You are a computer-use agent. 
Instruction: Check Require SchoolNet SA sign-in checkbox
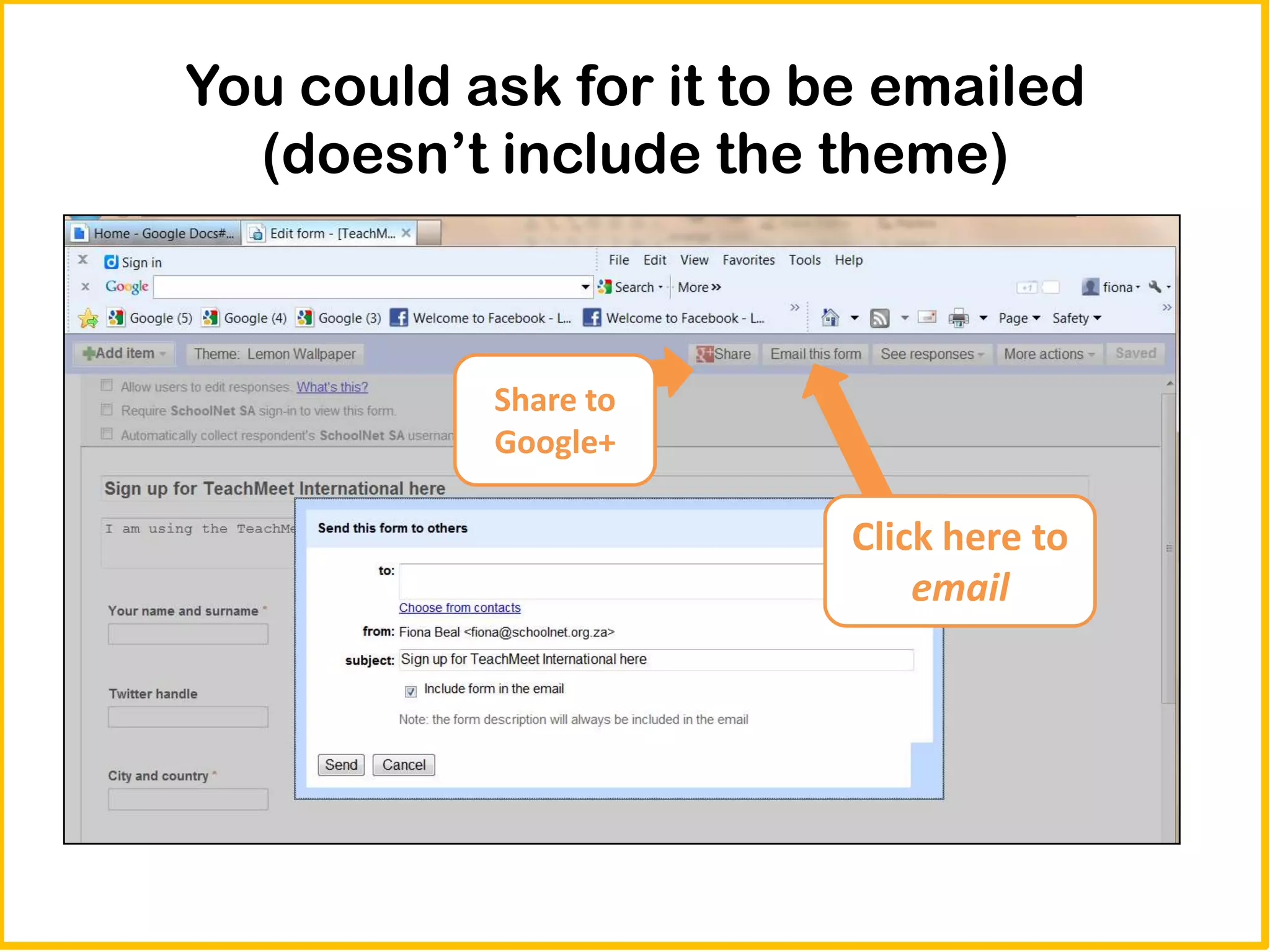[107, 410]
